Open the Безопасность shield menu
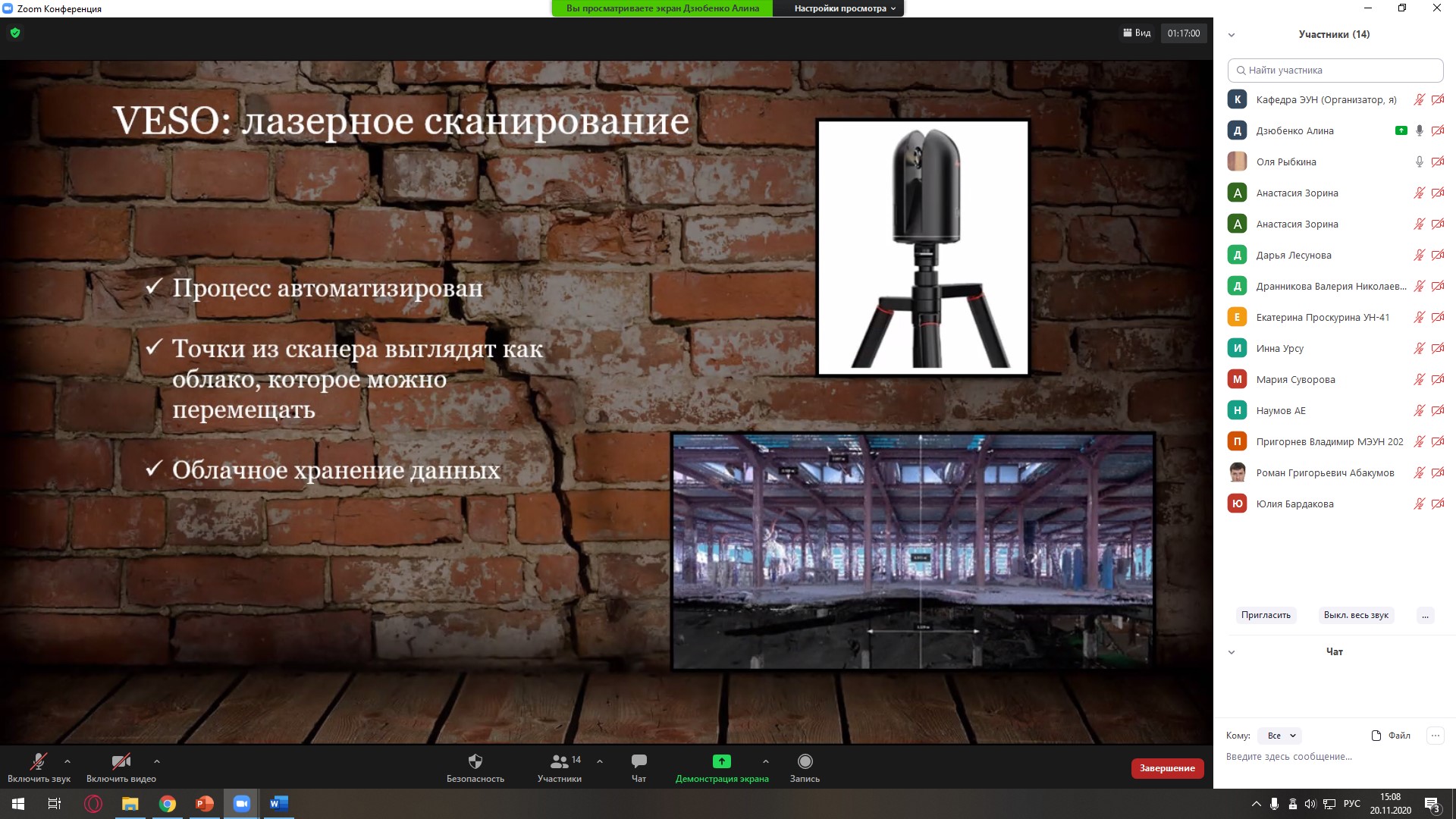 (475, 767)
